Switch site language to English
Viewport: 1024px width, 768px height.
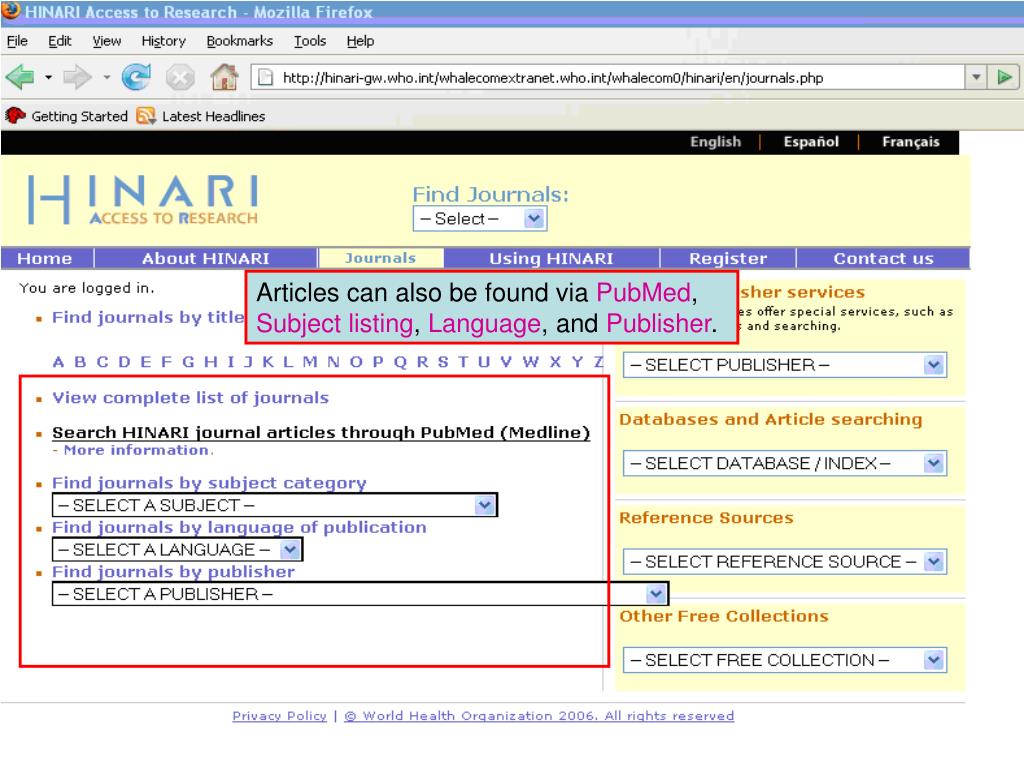(716, 142)
